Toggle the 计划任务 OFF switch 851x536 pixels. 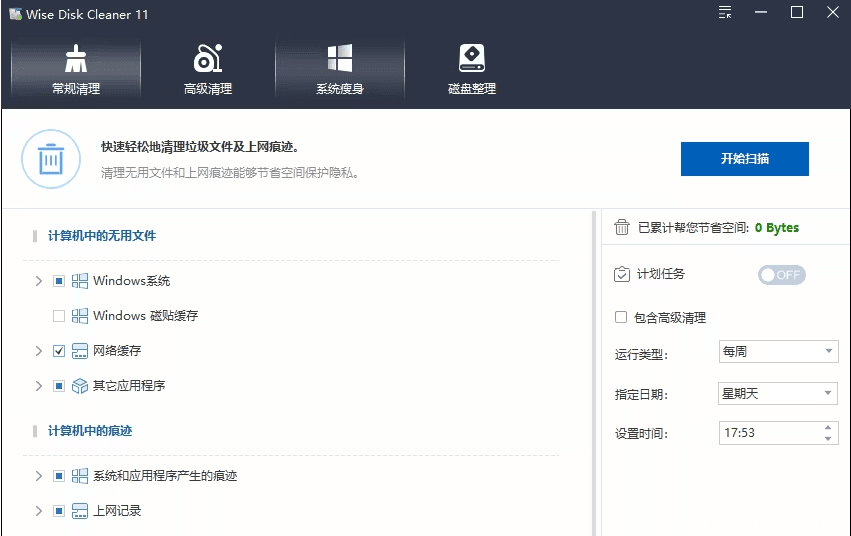coord(781,275)
